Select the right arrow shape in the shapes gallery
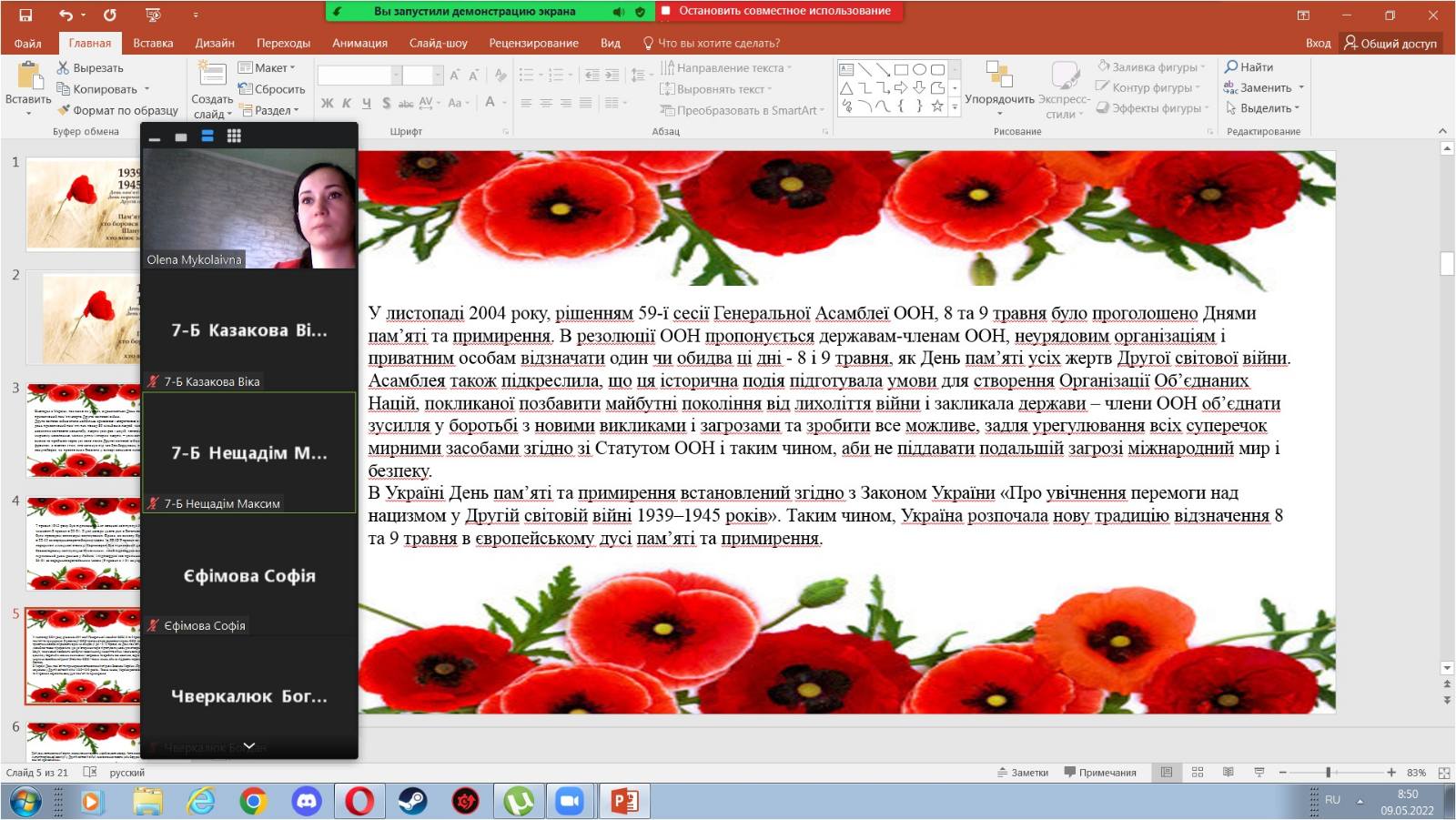The image size is (1456, 820). [x=901, y=87]
